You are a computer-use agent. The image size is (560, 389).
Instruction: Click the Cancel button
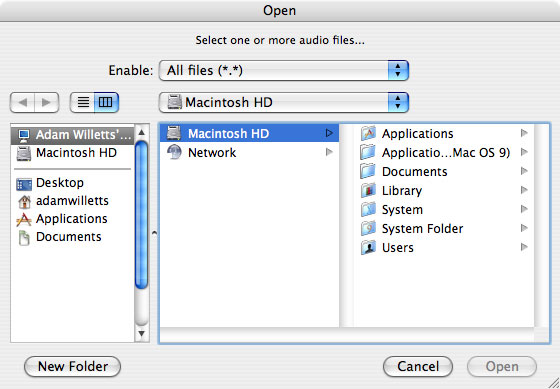(x=418, y=366)
